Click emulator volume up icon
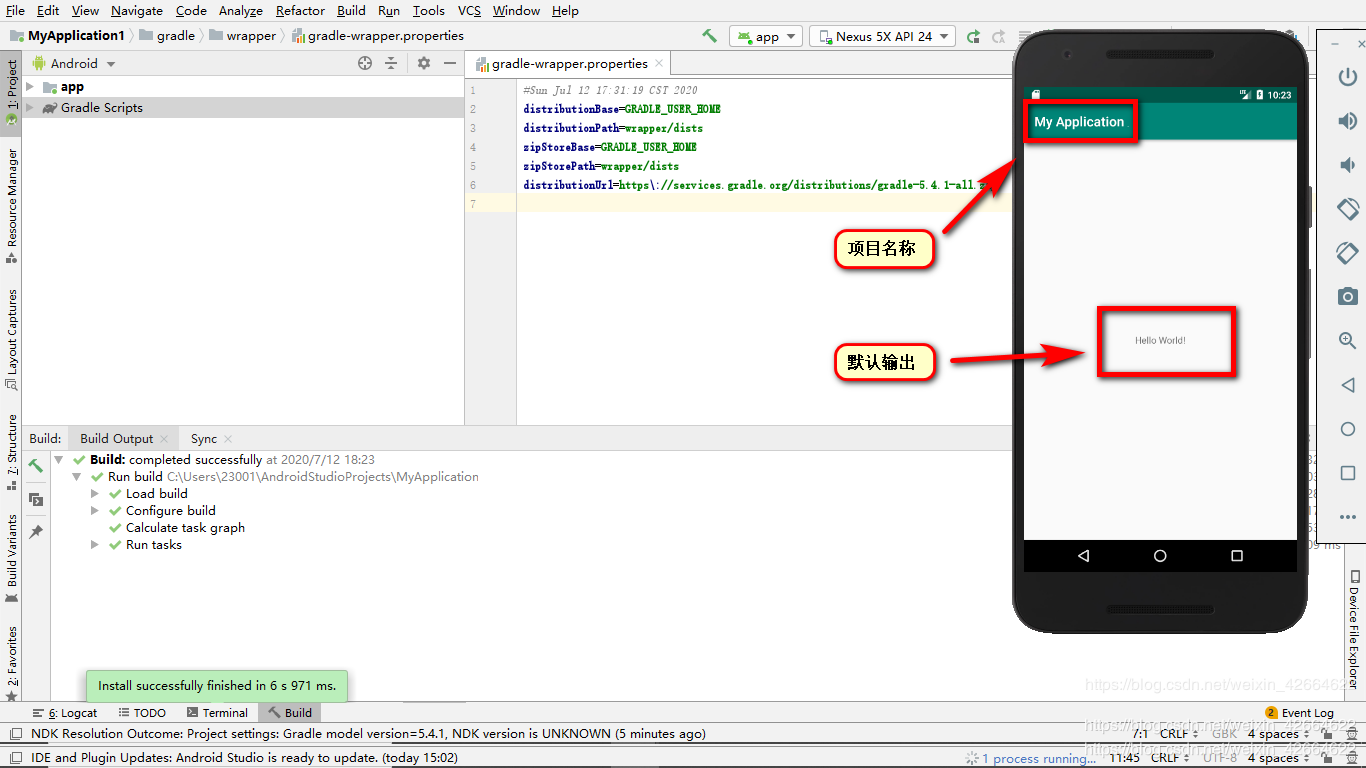Viewport: 1366px width, 768px height. pos(1348,121)
